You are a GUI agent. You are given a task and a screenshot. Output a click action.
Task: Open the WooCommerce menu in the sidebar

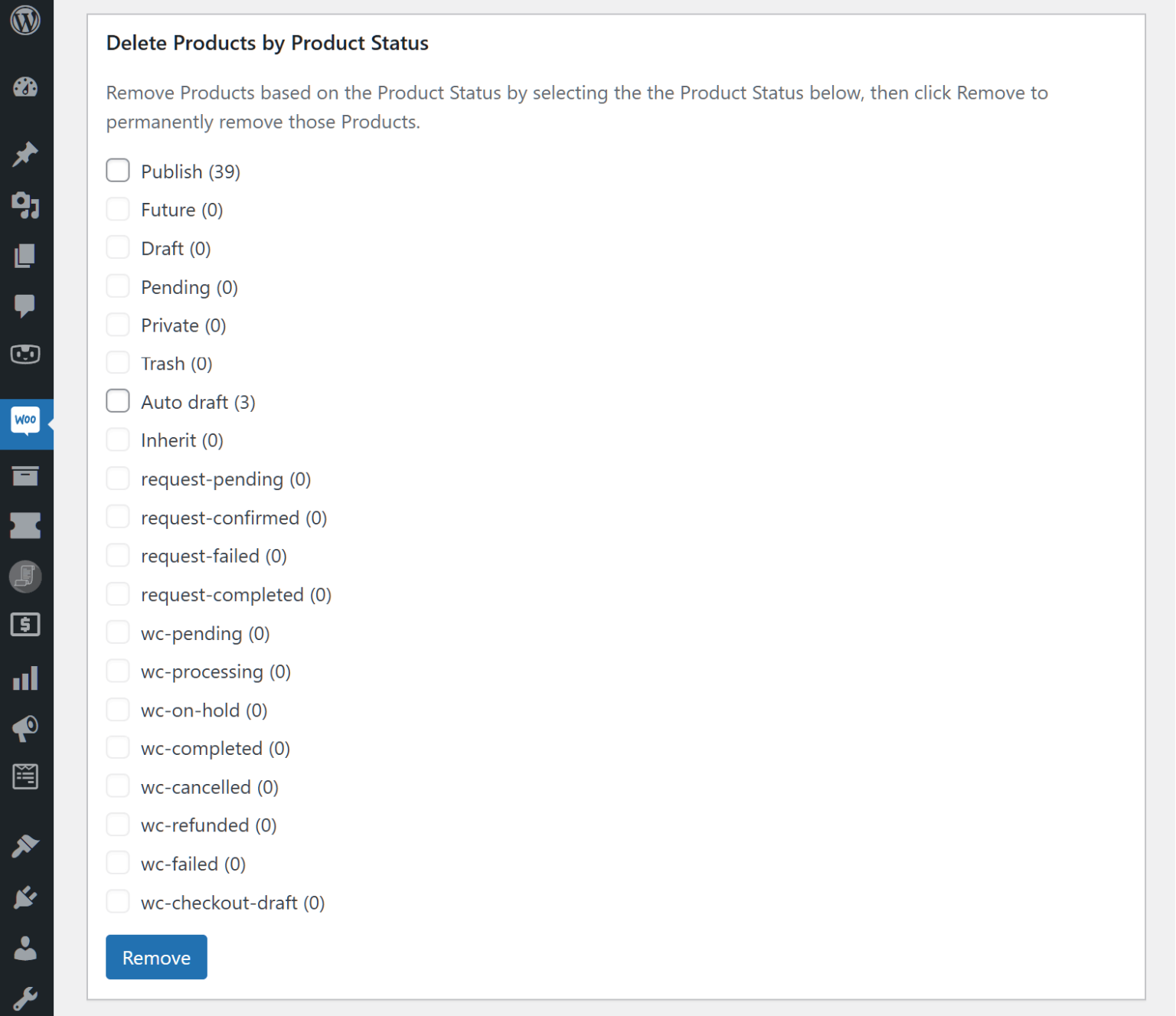point(25,421)
